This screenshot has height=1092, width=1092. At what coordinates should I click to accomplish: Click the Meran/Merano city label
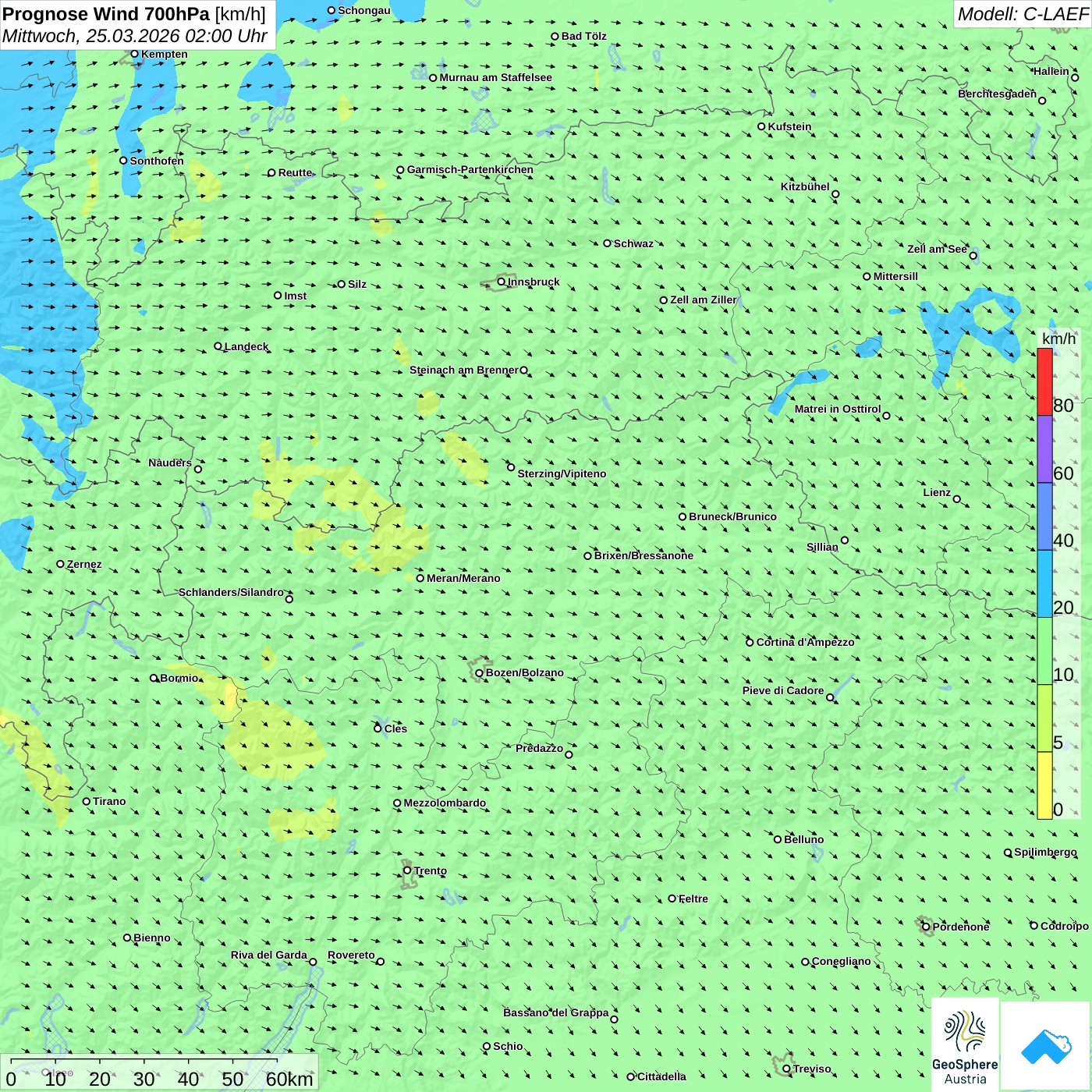point(463,578)
